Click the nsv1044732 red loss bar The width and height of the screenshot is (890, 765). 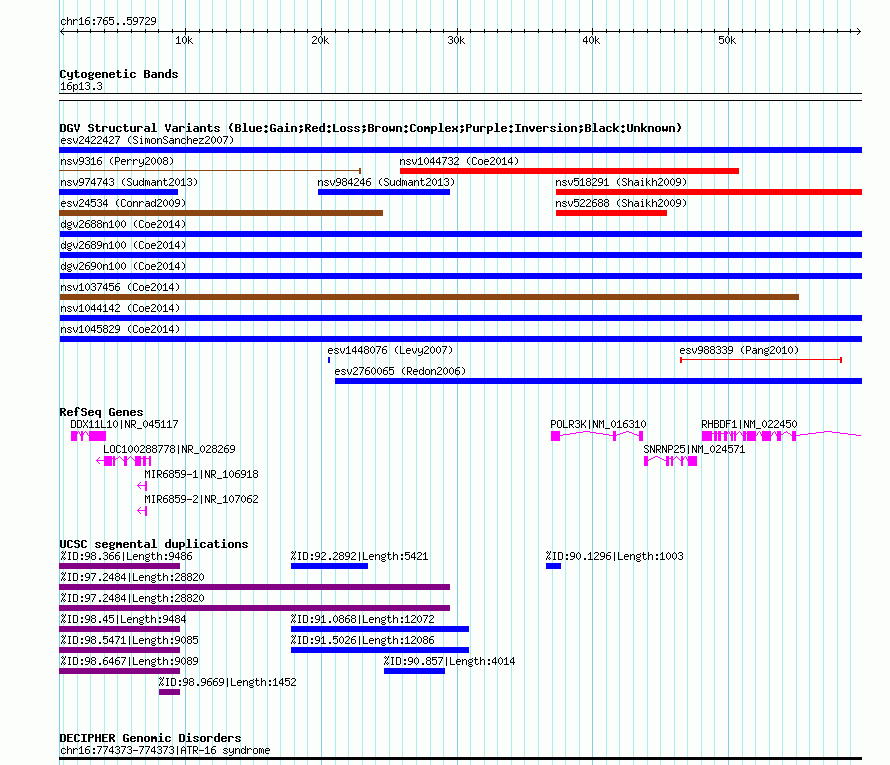[x=569, y=171]
